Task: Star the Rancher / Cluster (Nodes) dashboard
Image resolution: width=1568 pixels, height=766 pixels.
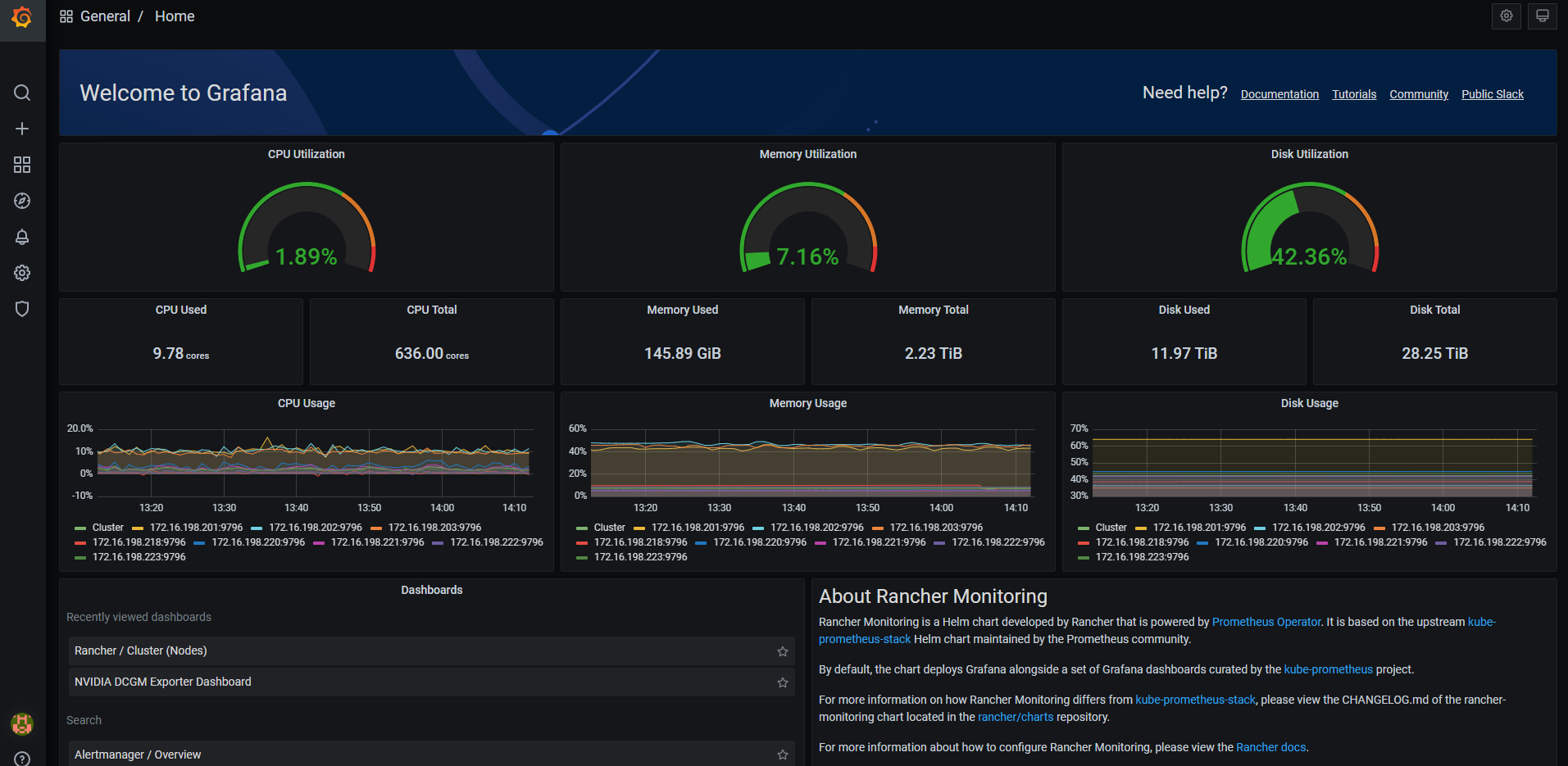Action: point(783,651)
